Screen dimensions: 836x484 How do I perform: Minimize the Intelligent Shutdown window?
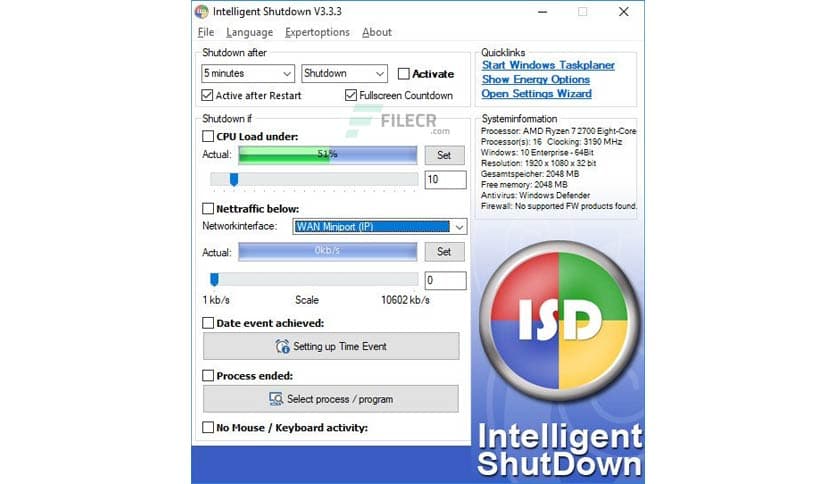[542, 12]
